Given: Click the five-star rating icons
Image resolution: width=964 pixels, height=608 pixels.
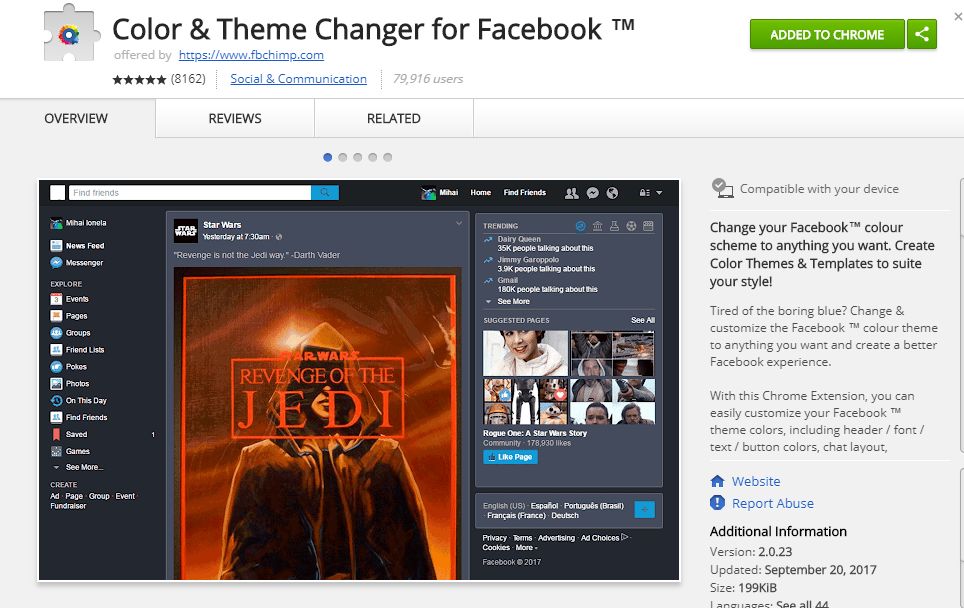Looking at the screenshot, I should 140,79.
